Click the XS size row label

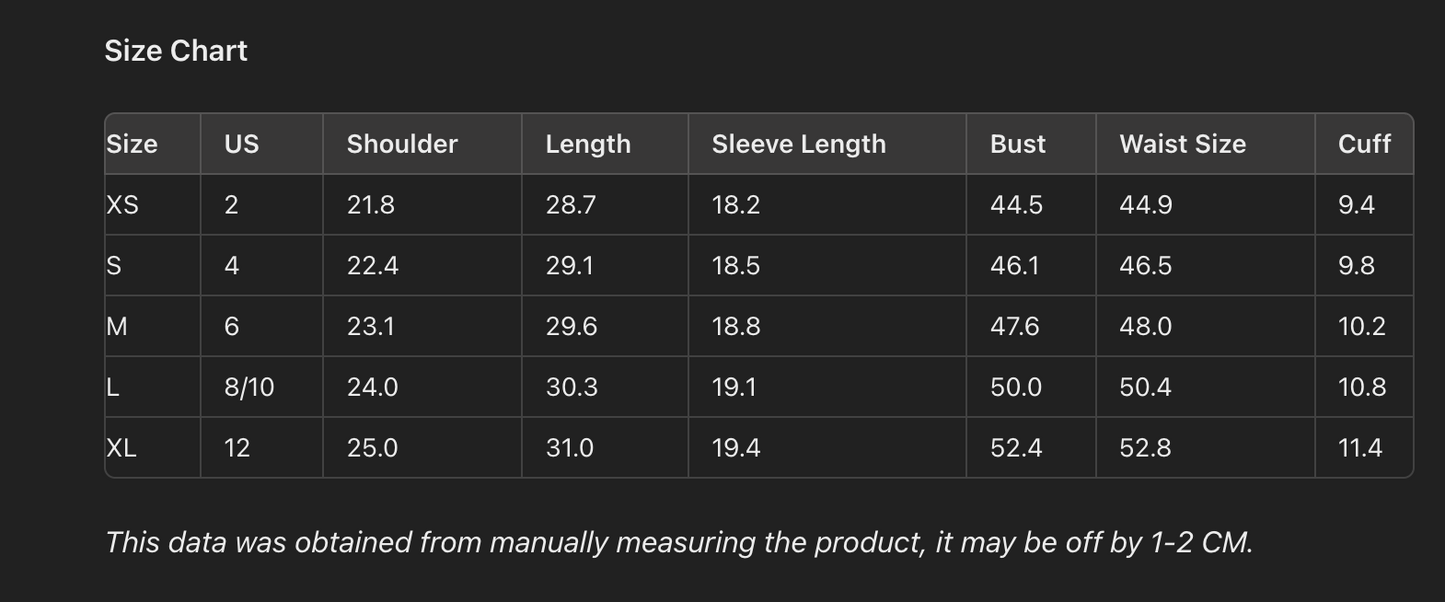[123, 205]
